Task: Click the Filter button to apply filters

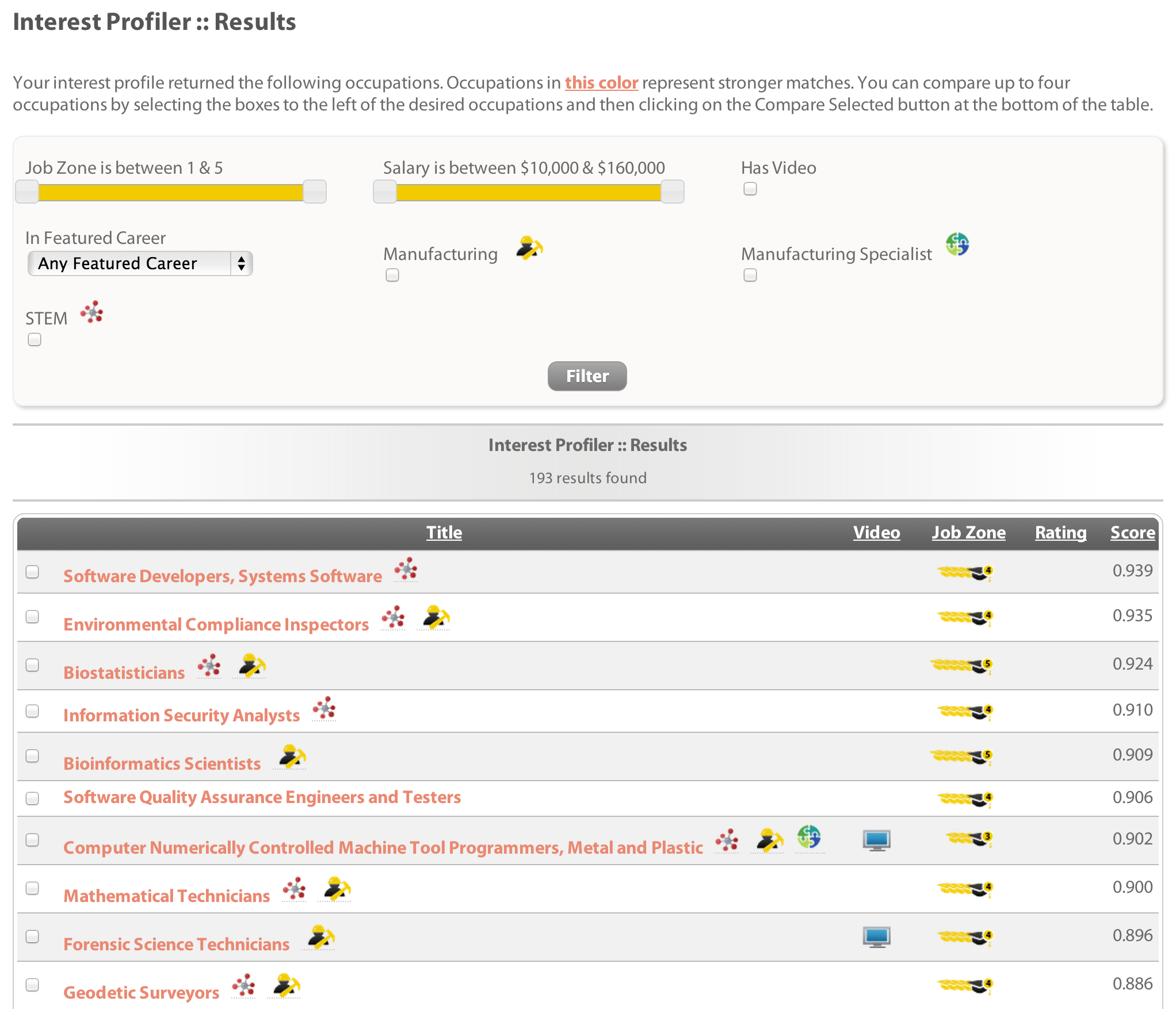Action: [588, 376]
